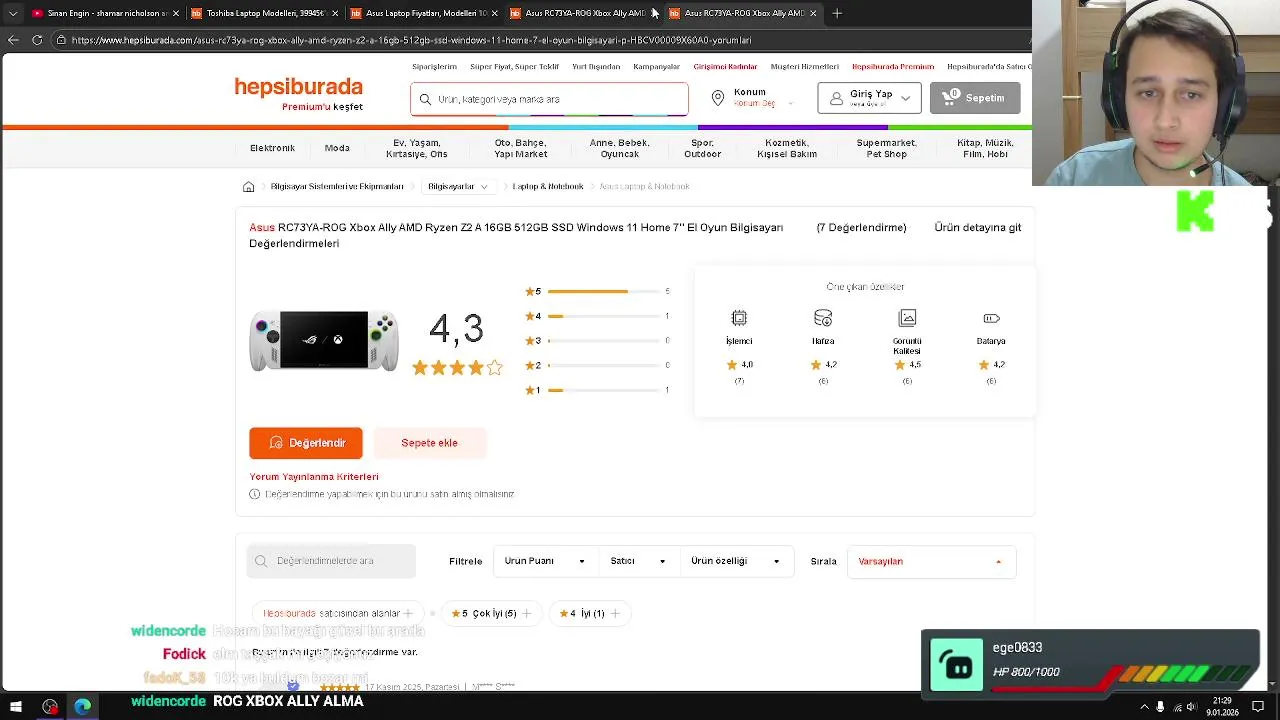Open the Kampanyalar link
Image resolution: width=1280 pixels, height=720 pixels.
click(x=657, y=67)
